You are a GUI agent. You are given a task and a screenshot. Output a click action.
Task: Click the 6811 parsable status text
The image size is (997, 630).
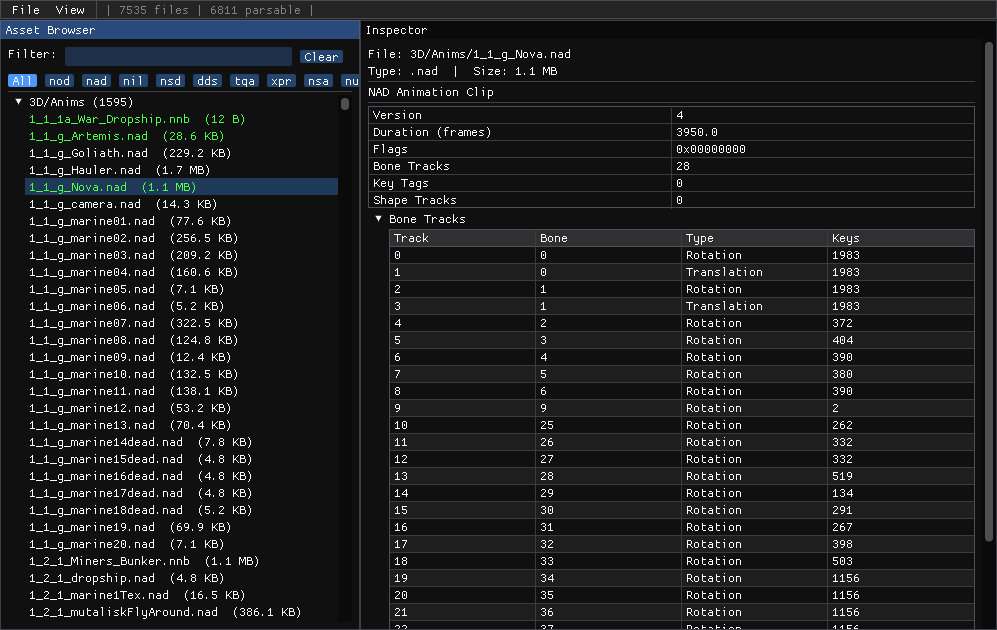click(x=255, y=10)
